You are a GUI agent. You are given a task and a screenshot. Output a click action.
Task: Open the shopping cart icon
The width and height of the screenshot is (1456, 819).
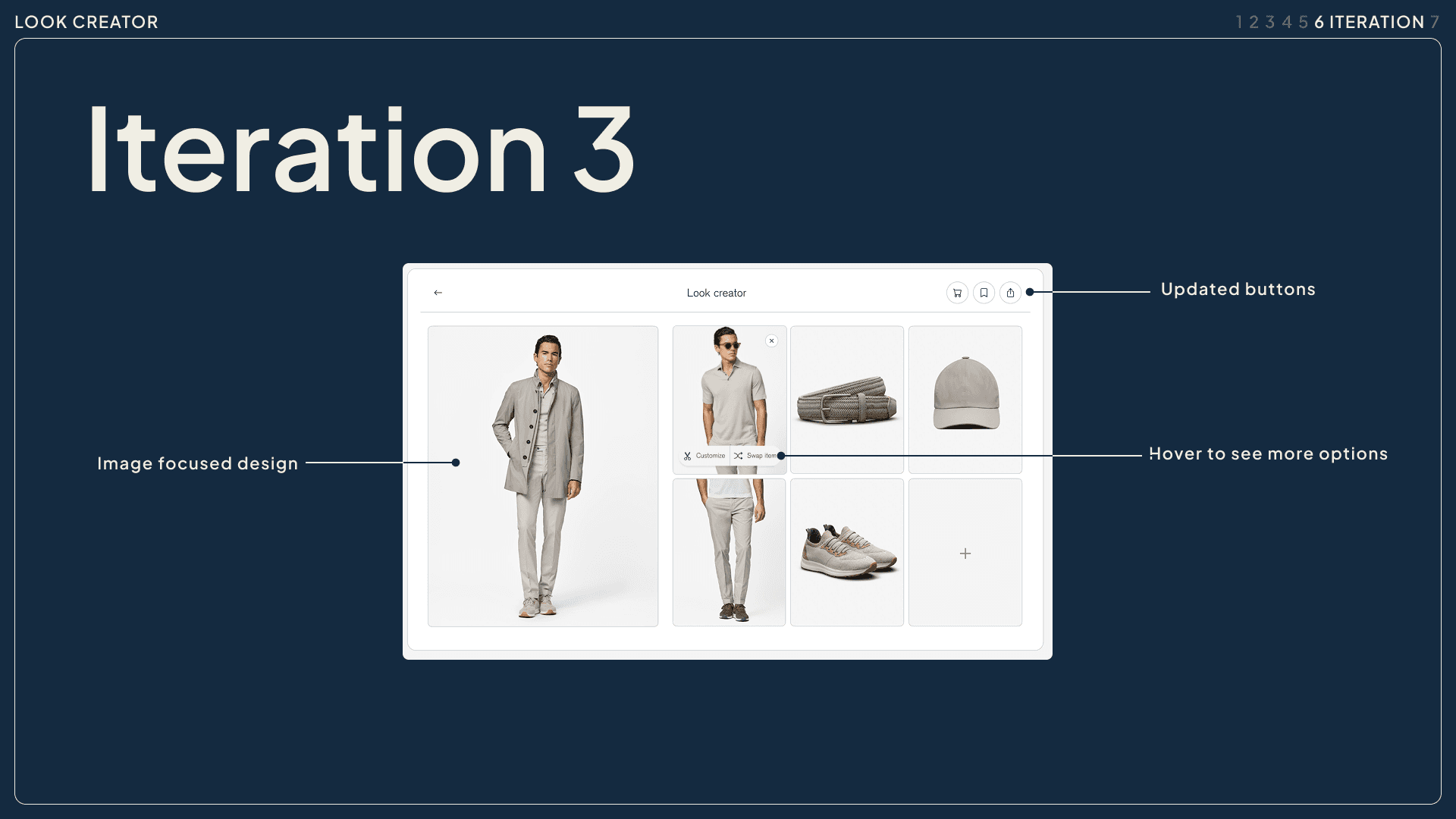pos(957,293)
